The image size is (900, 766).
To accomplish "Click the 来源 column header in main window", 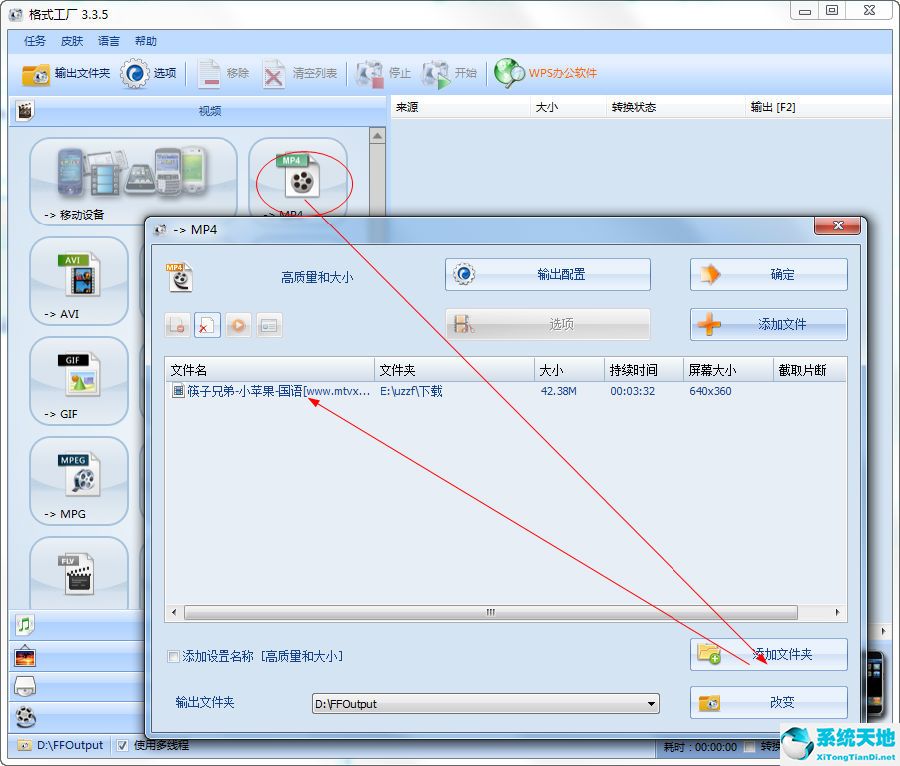I will click(x=460, y=107).
